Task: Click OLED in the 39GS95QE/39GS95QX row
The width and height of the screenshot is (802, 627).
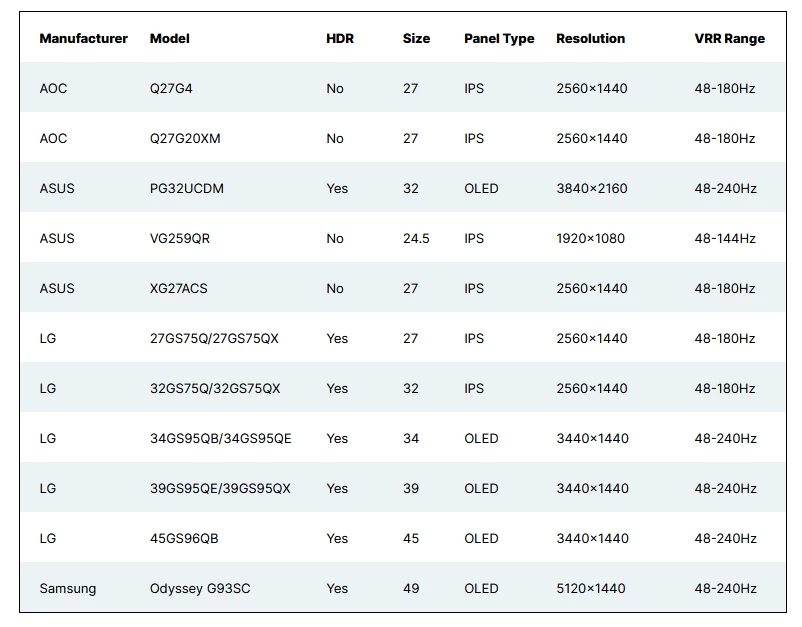Action: 481,489
